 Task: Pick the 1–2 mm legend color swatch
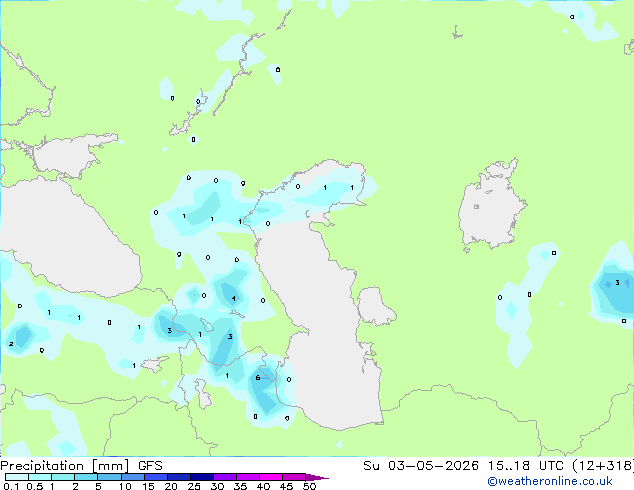tap(63, 477)
